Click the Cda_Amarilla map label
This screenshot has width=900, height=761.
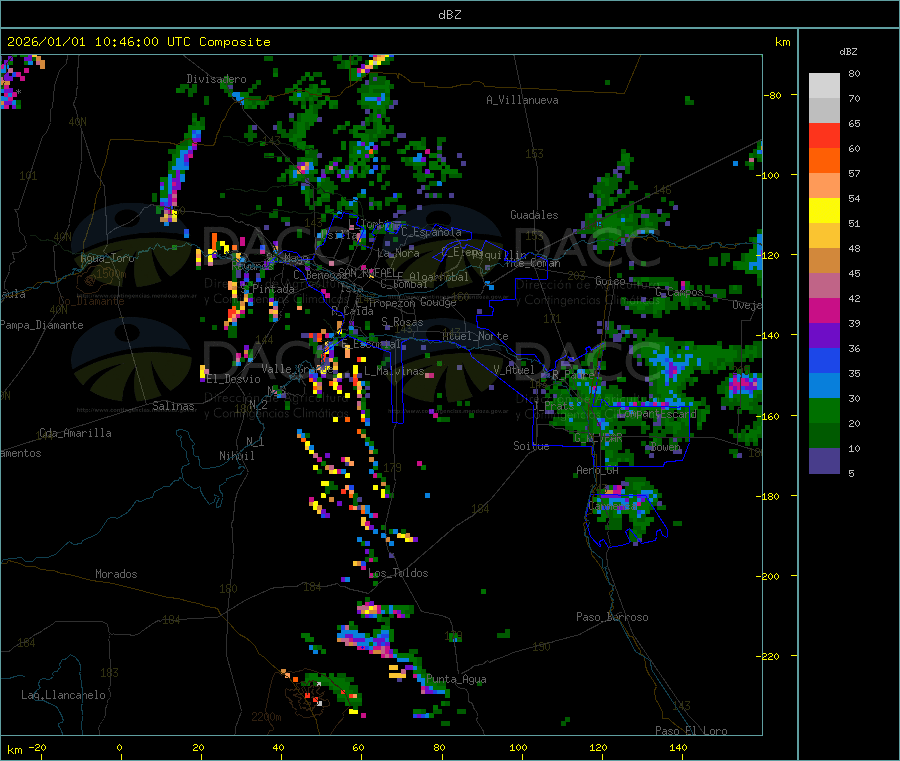coord(75,433)
